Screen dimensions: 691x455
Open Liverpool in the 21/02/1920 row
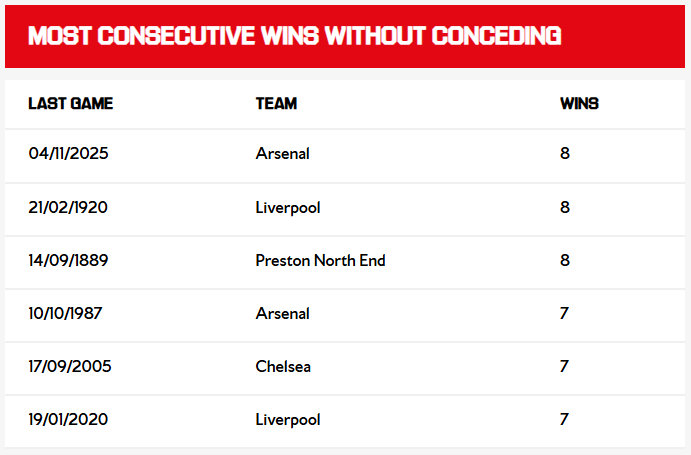pos(288,208)
